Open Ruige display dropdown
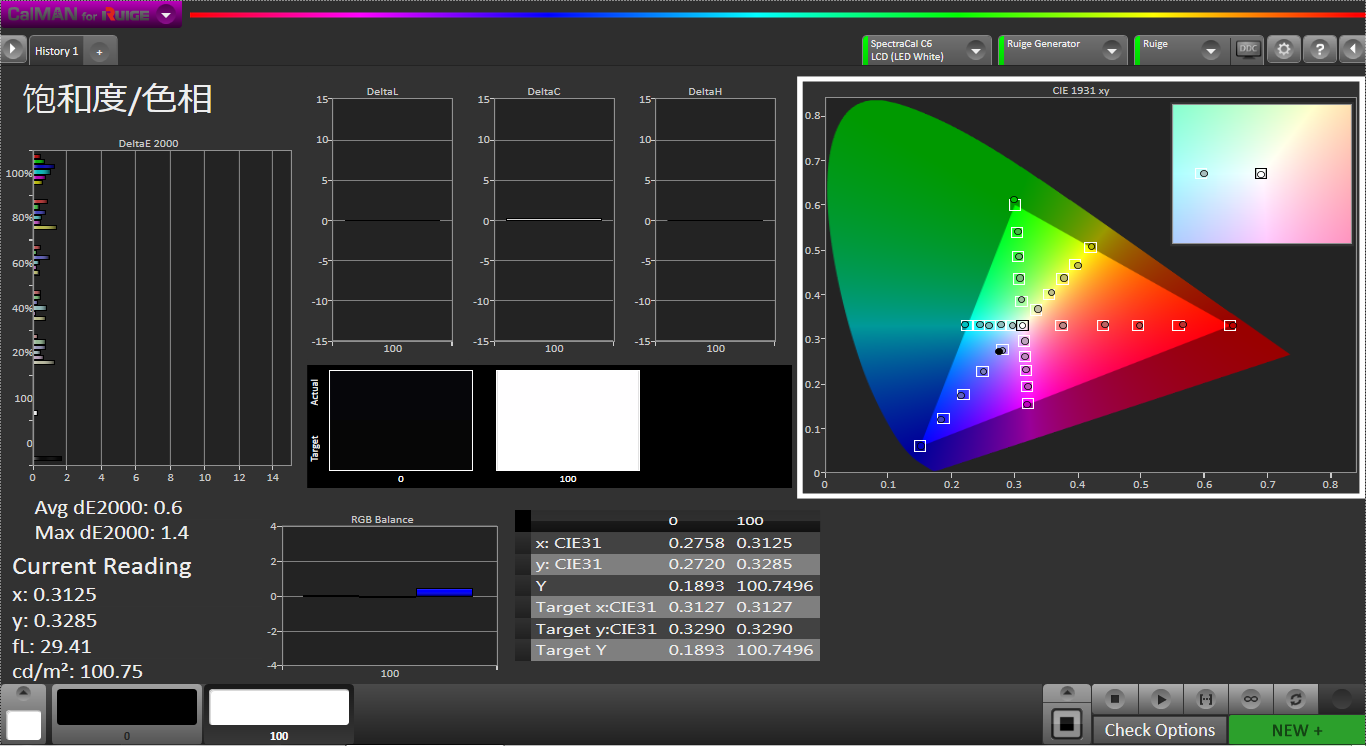 1211,50
